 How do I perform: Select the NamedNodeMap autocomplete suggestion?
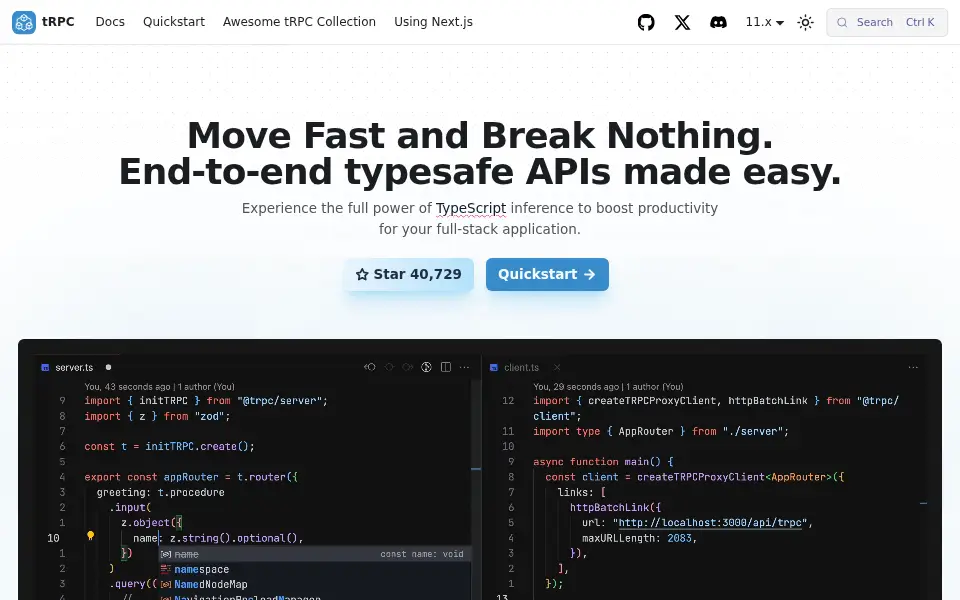[315, 584]
